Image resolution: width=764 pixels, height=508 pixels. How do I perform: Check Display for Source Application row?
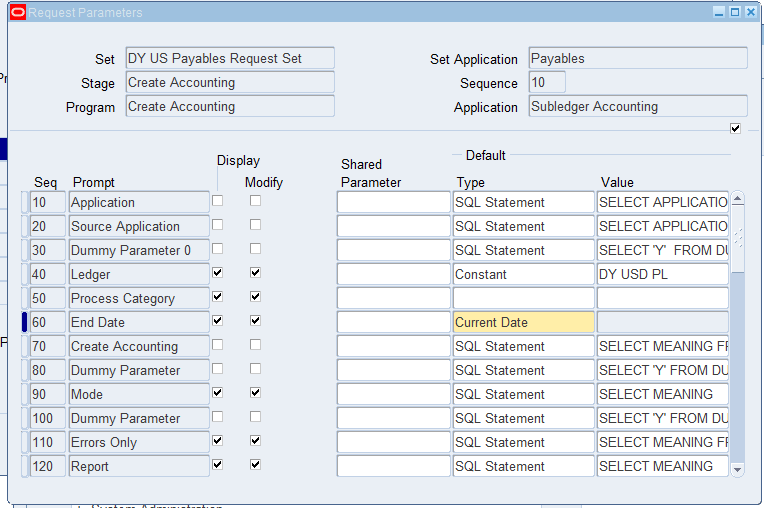click(x=217, y=225)
